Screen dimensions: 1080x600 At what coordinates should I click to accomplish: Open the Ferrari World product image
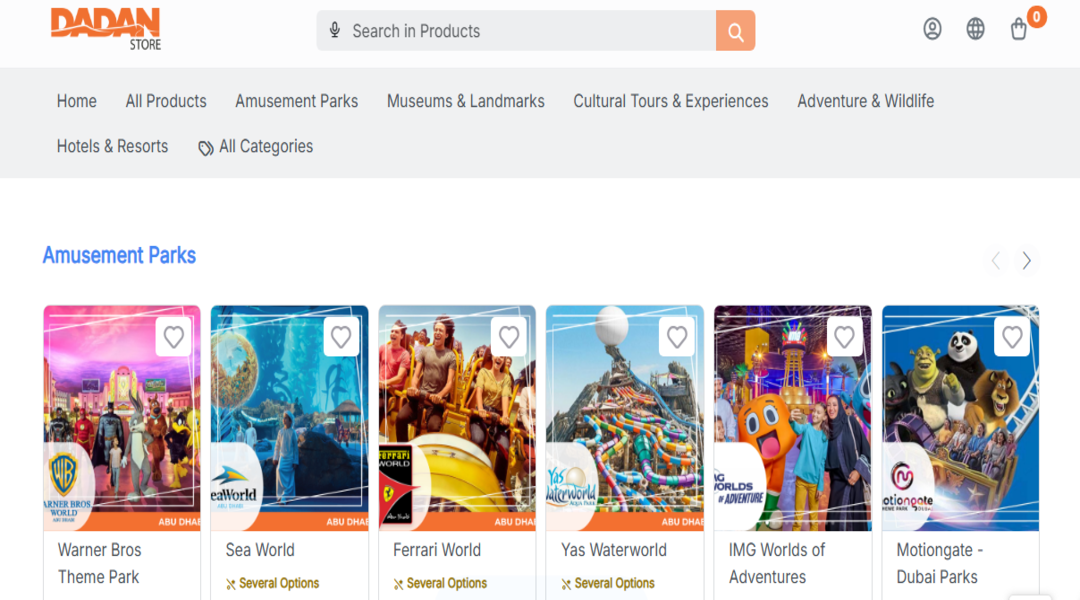[x=457, y=418]
